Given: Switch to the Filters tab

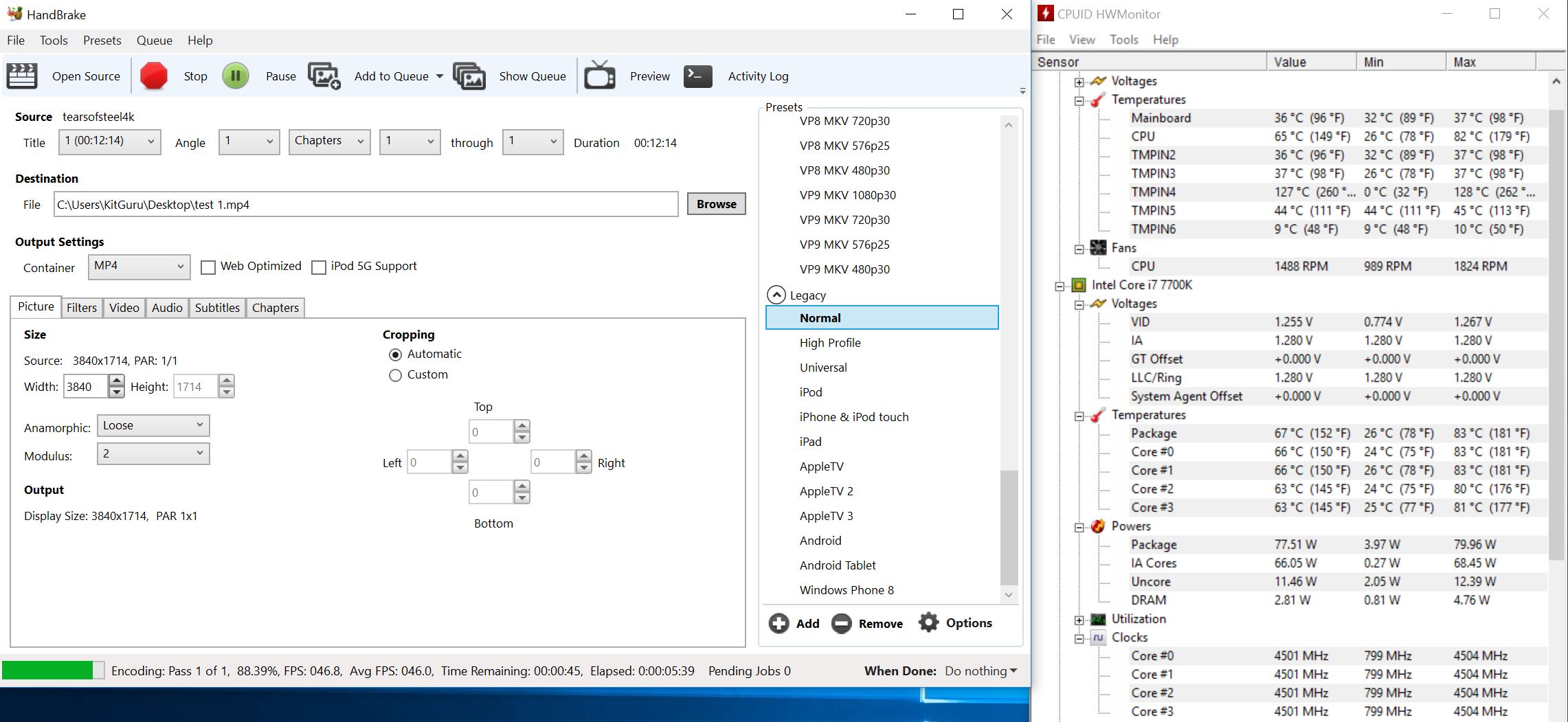Looking at the screenshot, I should [x=82, y=308].
